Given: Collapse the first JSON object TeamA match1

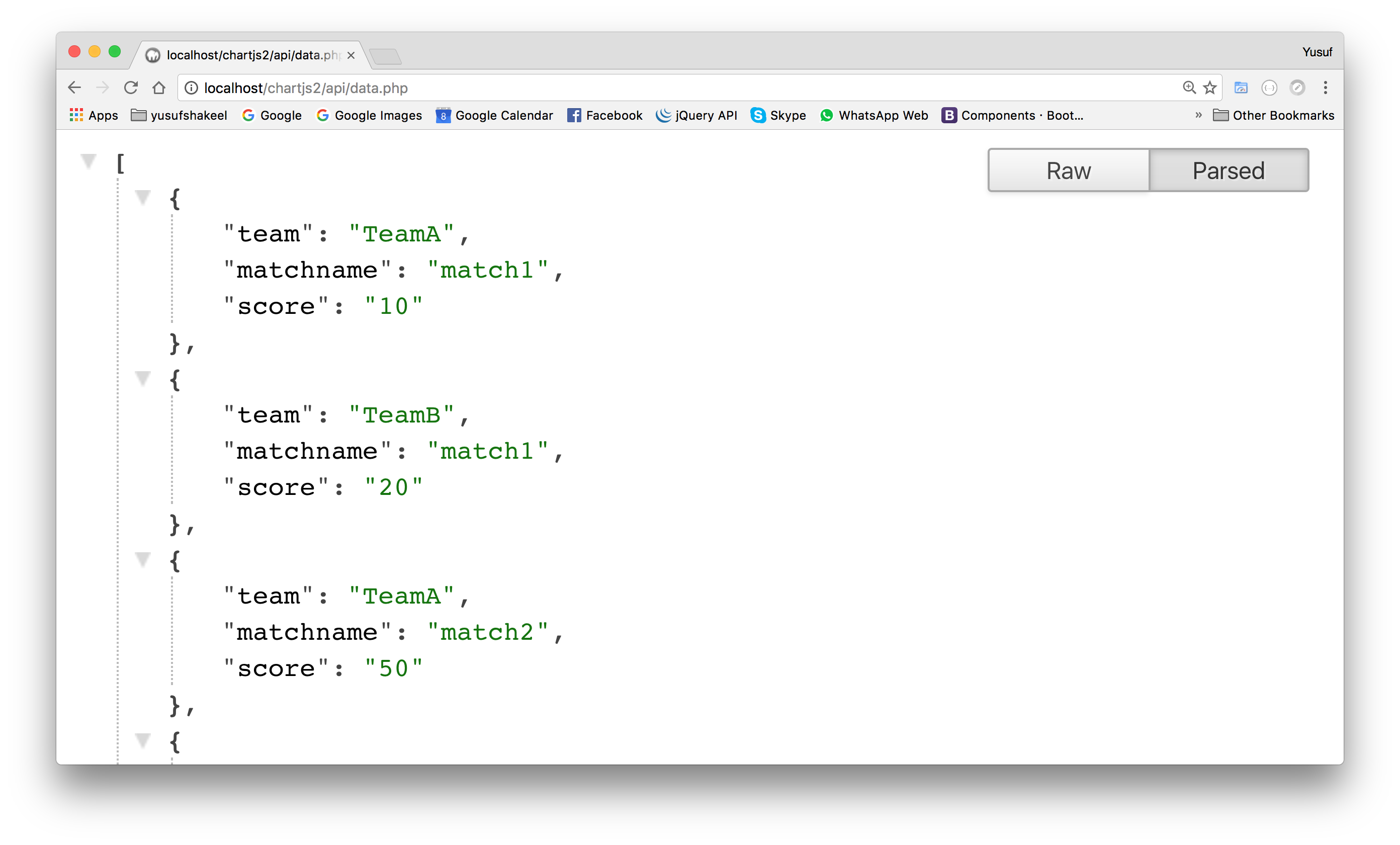Looking at the screenshot, I should pyautogui.click(x=143, y=197).
